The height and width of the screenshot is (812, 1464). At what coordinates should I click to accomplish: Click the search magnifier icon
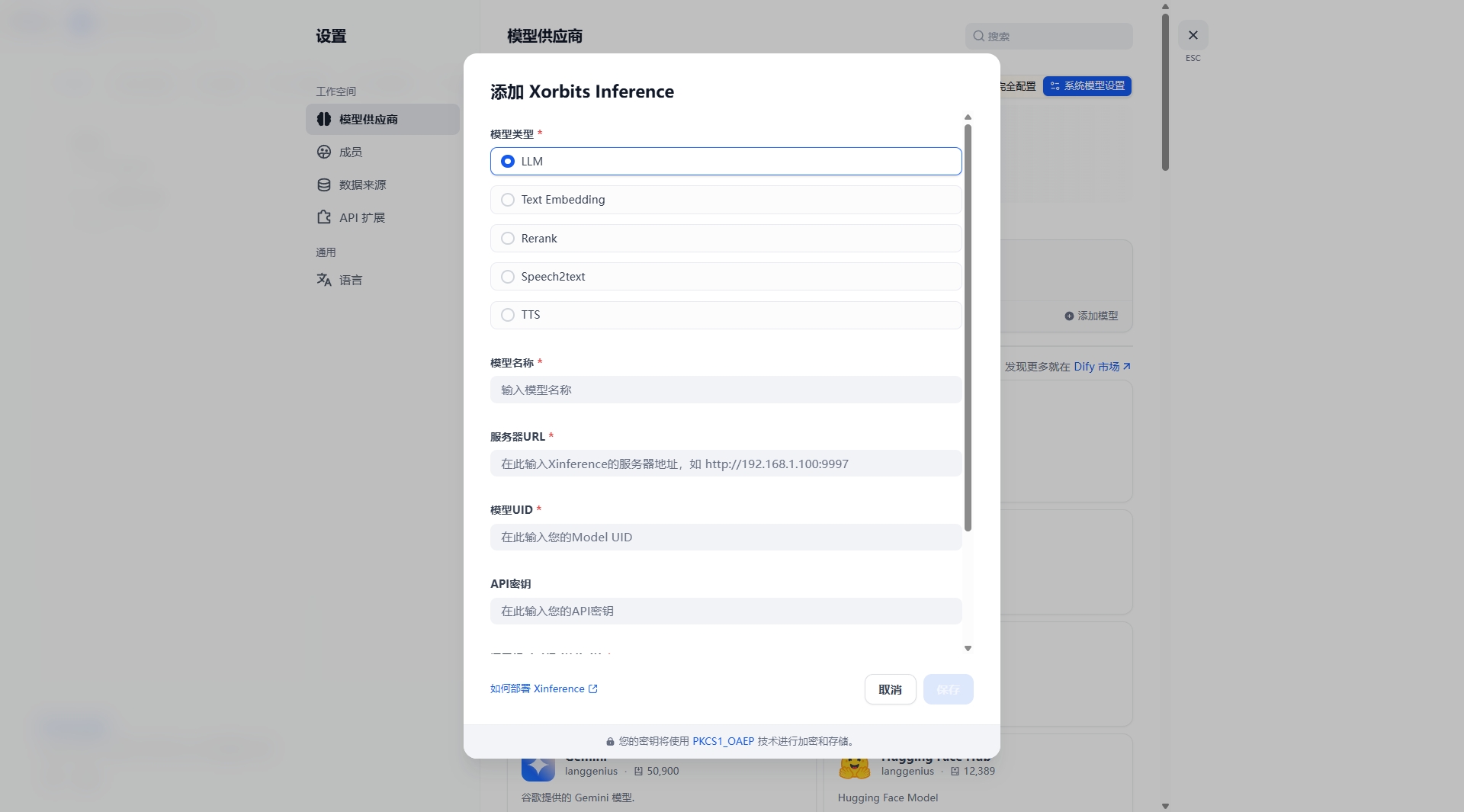click(978, 36)
